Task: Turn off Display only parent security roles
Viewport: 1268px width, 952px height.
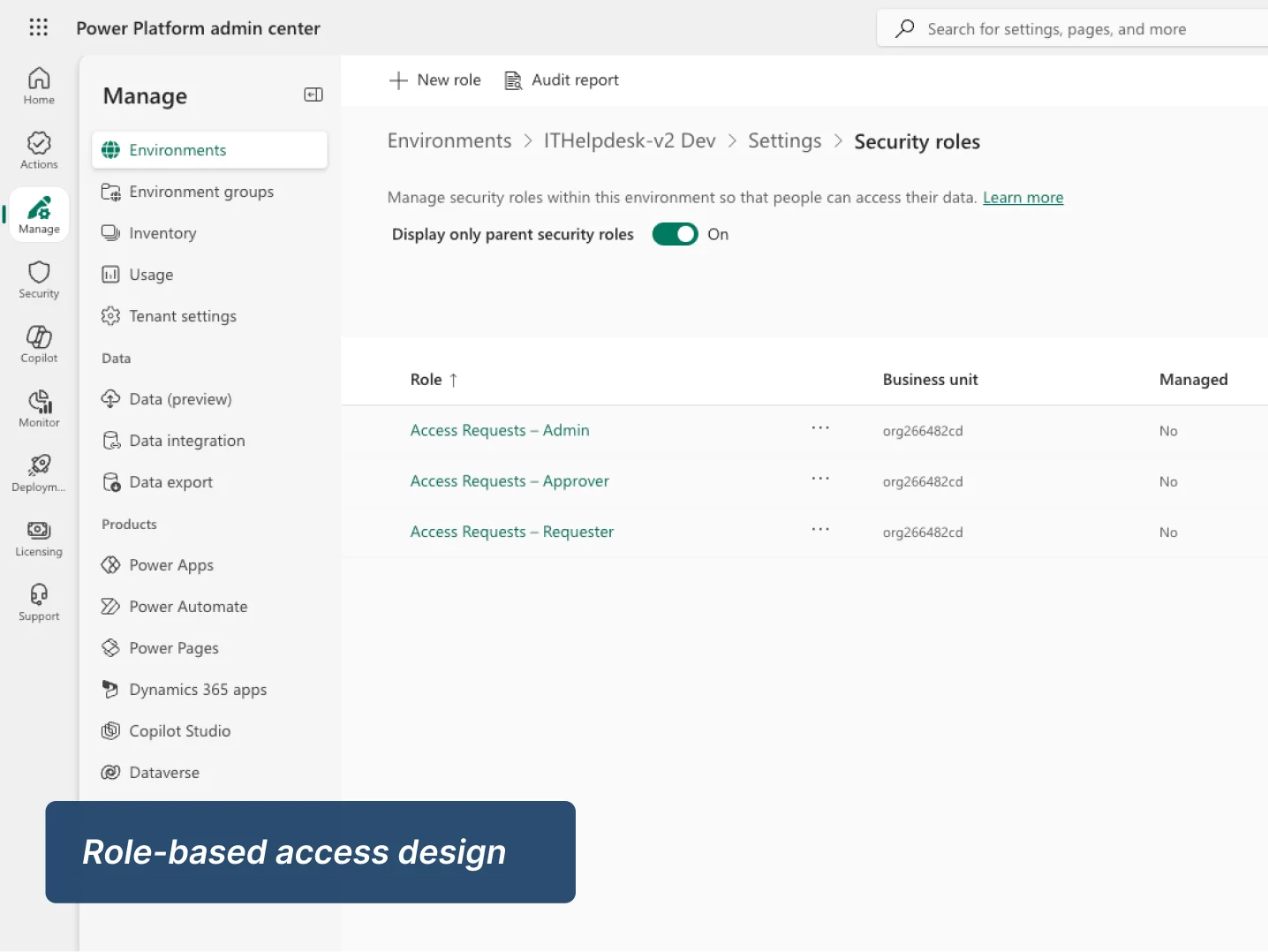Action: click(x=676, y=234)
